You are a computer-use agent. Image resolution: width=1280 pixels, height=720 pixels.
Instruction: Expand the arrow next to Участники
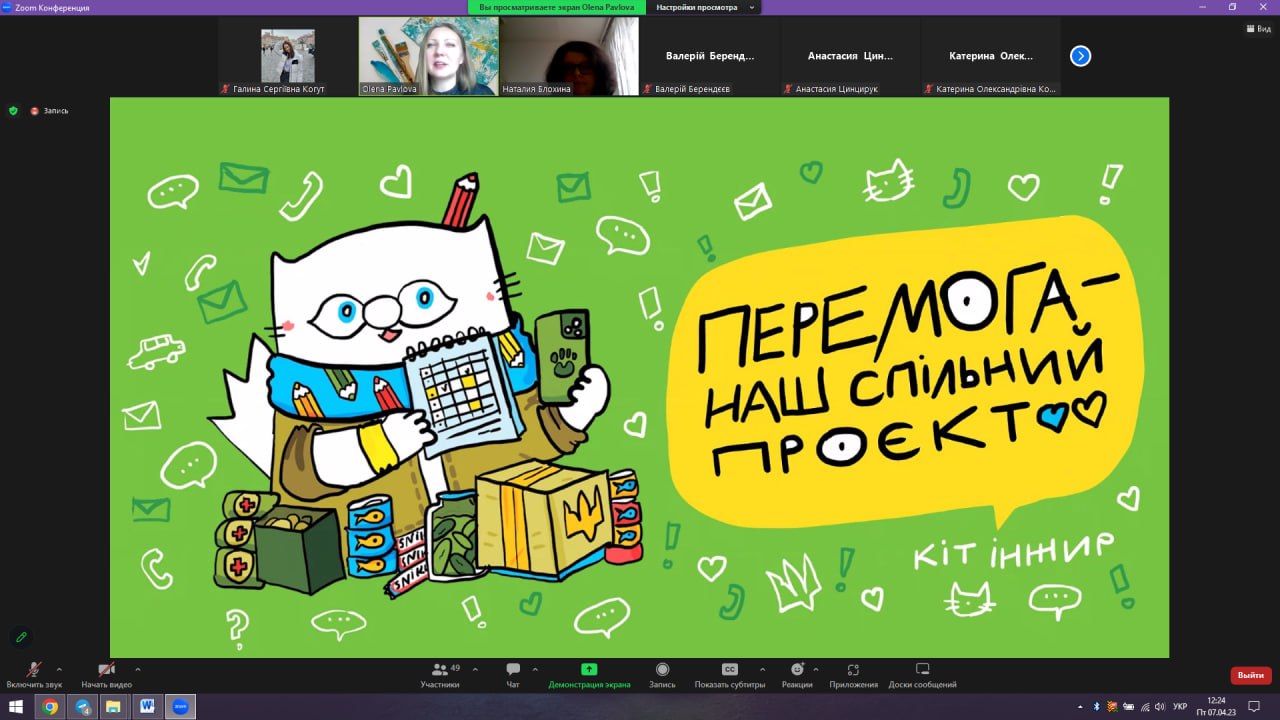coord(475,669)
